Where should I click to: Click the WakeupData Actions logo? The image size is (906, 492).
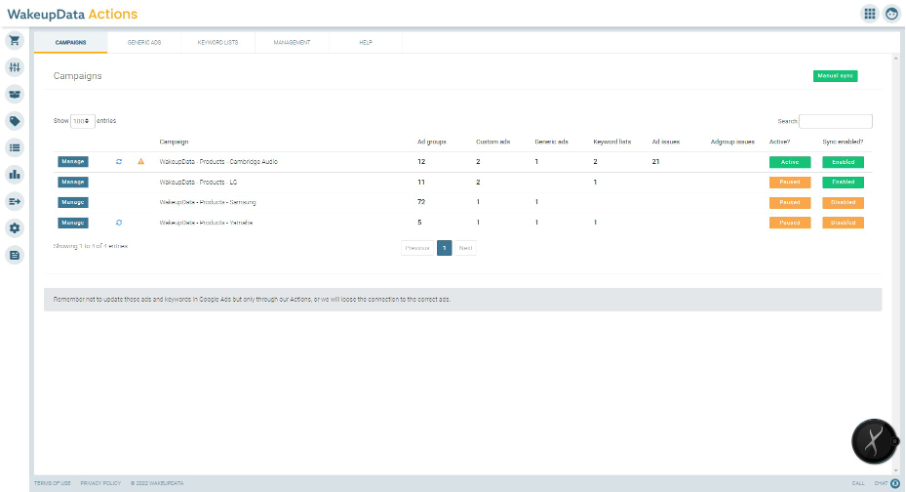72,14
